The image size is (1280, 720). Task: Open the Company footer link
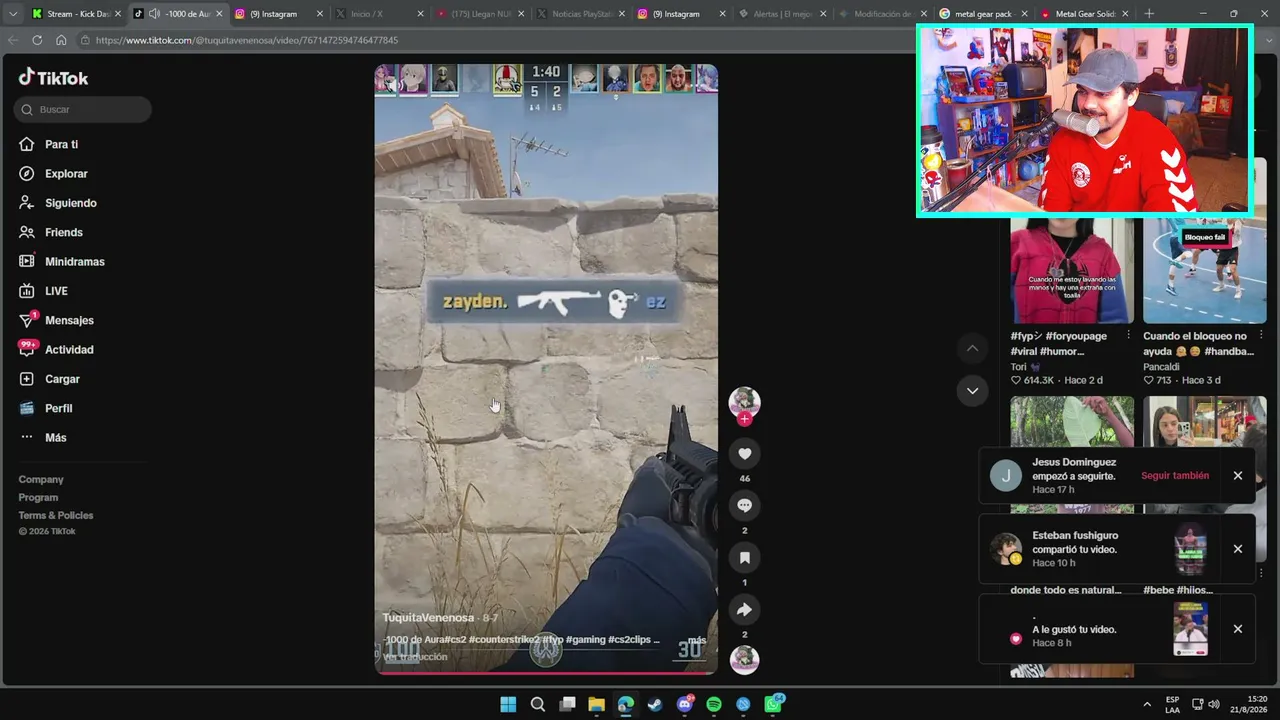[x=41, y=480]
